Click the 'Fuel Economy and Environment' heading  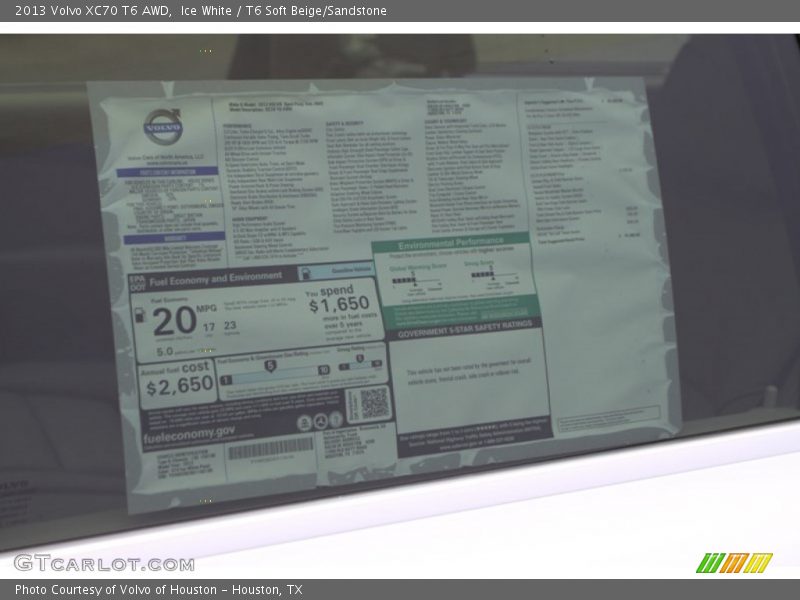pyautogui.click(x=215, y=279)
